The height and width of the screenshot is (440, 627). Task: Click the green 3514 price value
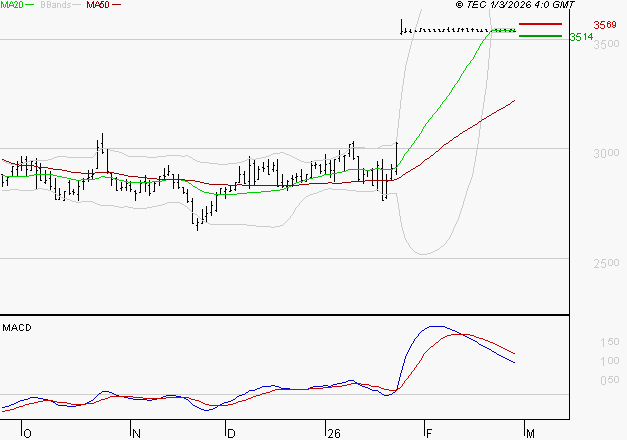(x=582, y=37)
